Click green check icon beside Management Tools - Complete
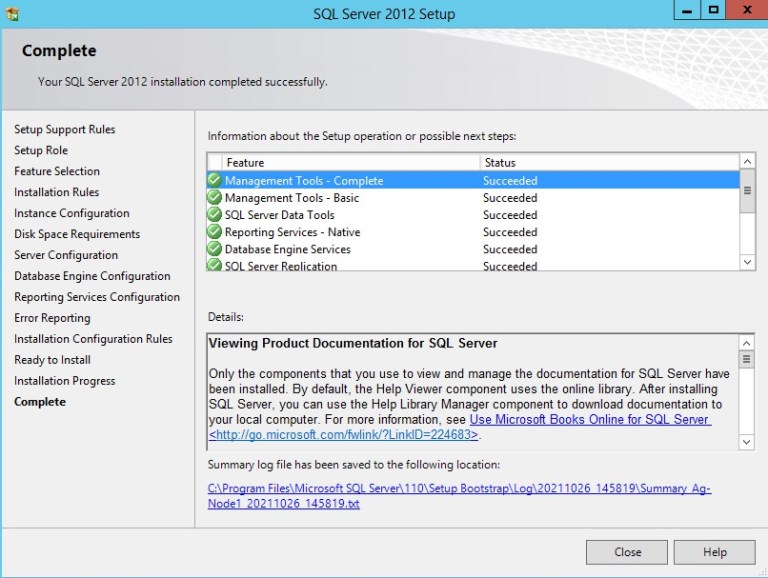 click(214, 181)
